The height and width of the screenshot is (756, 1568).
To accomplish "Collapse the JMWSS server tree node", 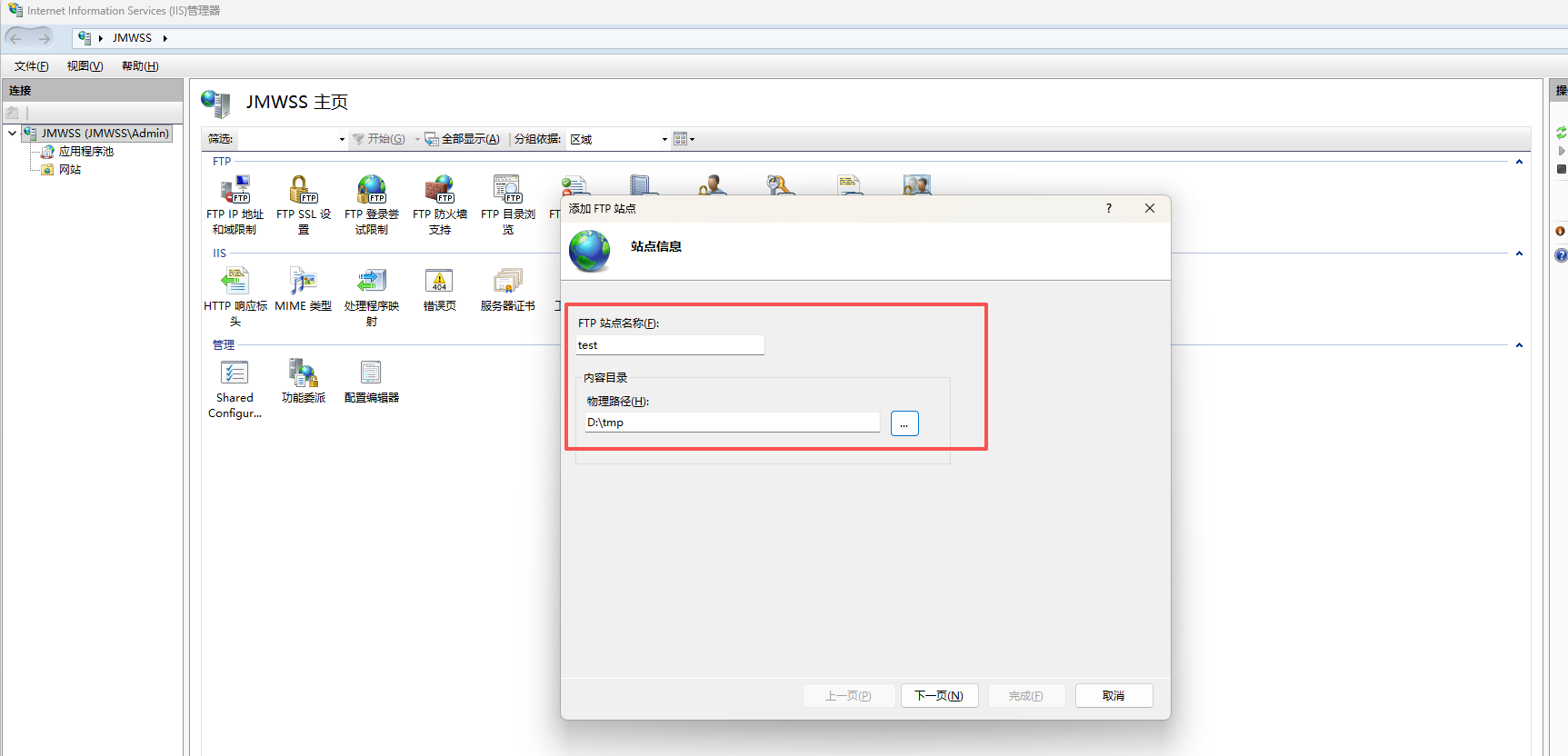I will [x=12, y=134].
